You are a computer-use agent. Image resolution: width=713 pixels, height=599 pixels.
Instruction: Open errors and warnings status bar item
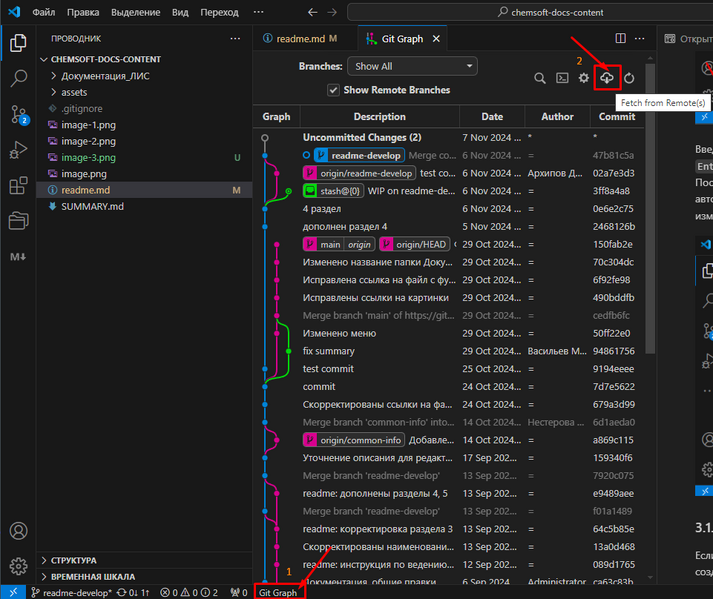point(189,593)
